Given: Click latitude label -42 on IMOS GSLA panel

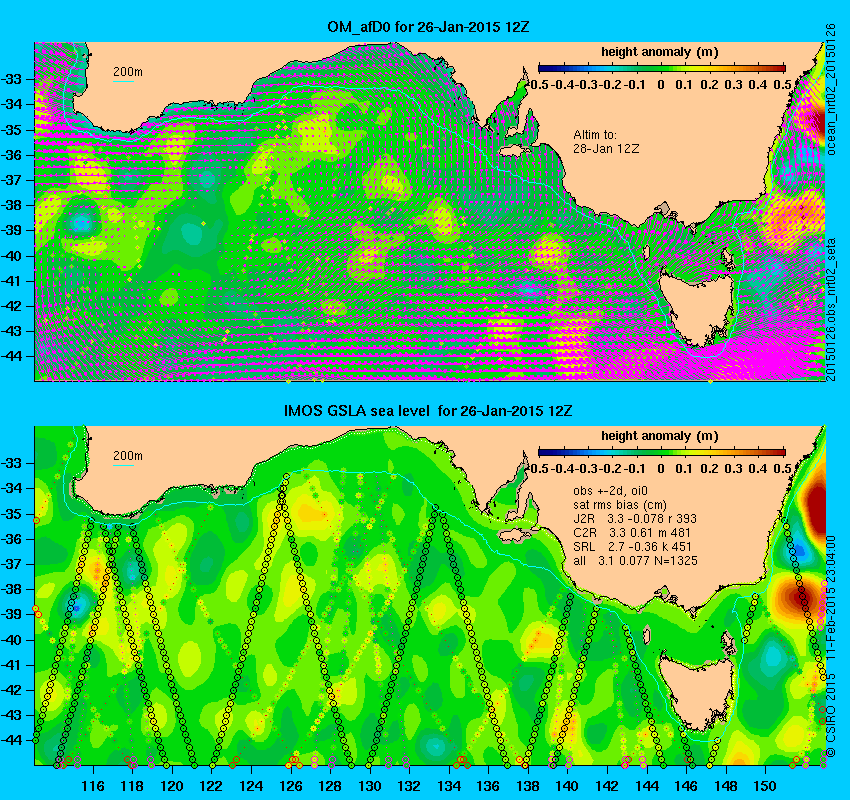Looking at the screenshot, I should pyautogui.click(x=11, y=690).
